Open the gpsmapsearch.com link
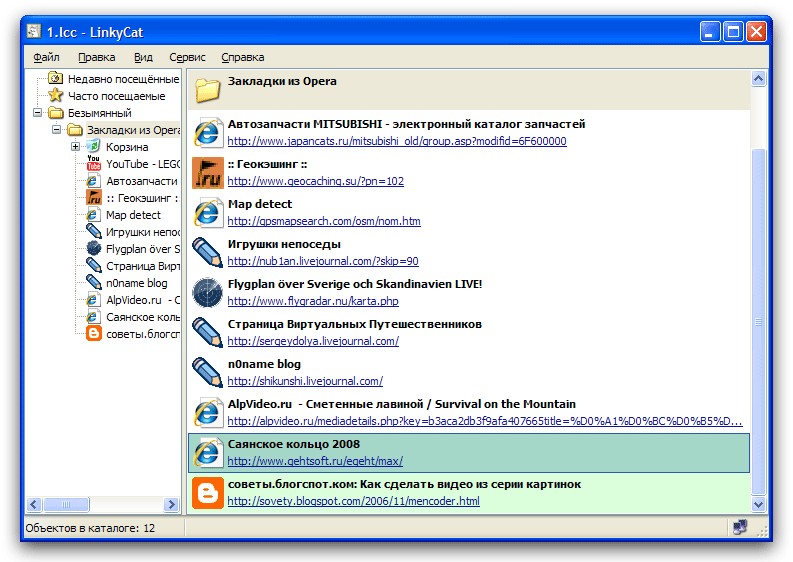This screenshot has height=562, width=793. coord(324,221)
